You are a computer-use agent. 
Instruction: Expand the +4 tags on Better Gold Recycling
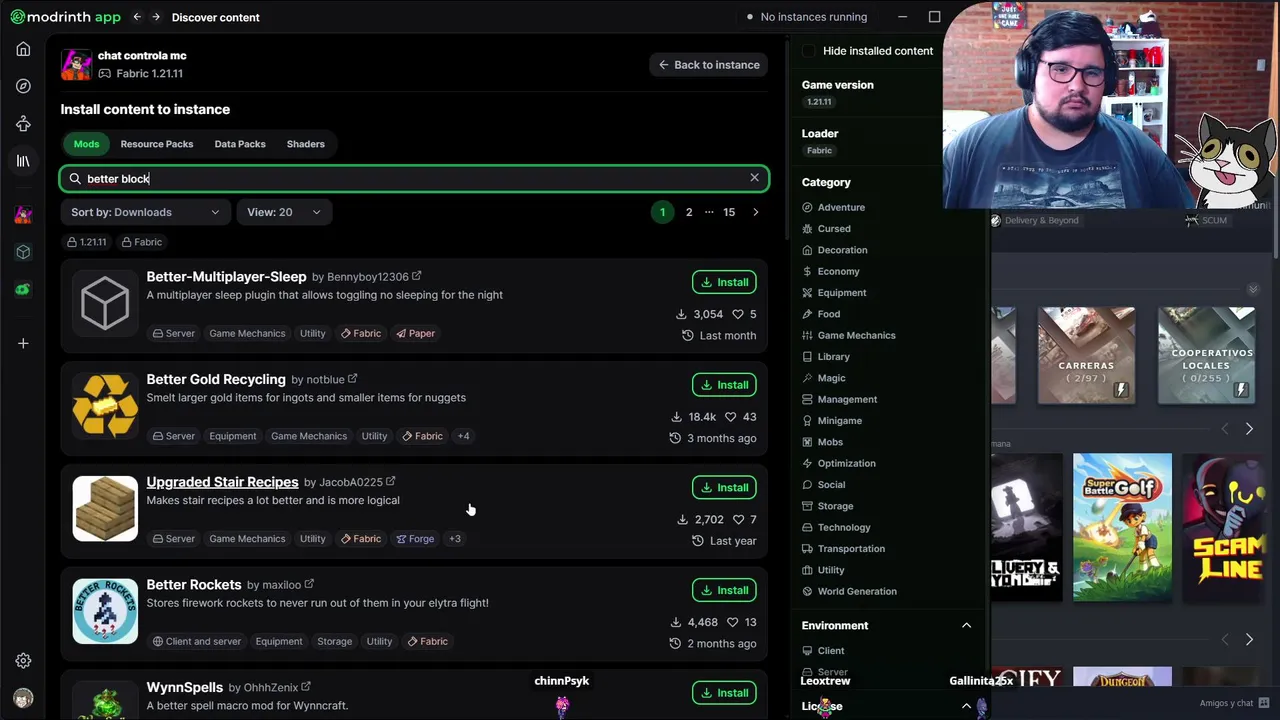[x=463, y=436]
